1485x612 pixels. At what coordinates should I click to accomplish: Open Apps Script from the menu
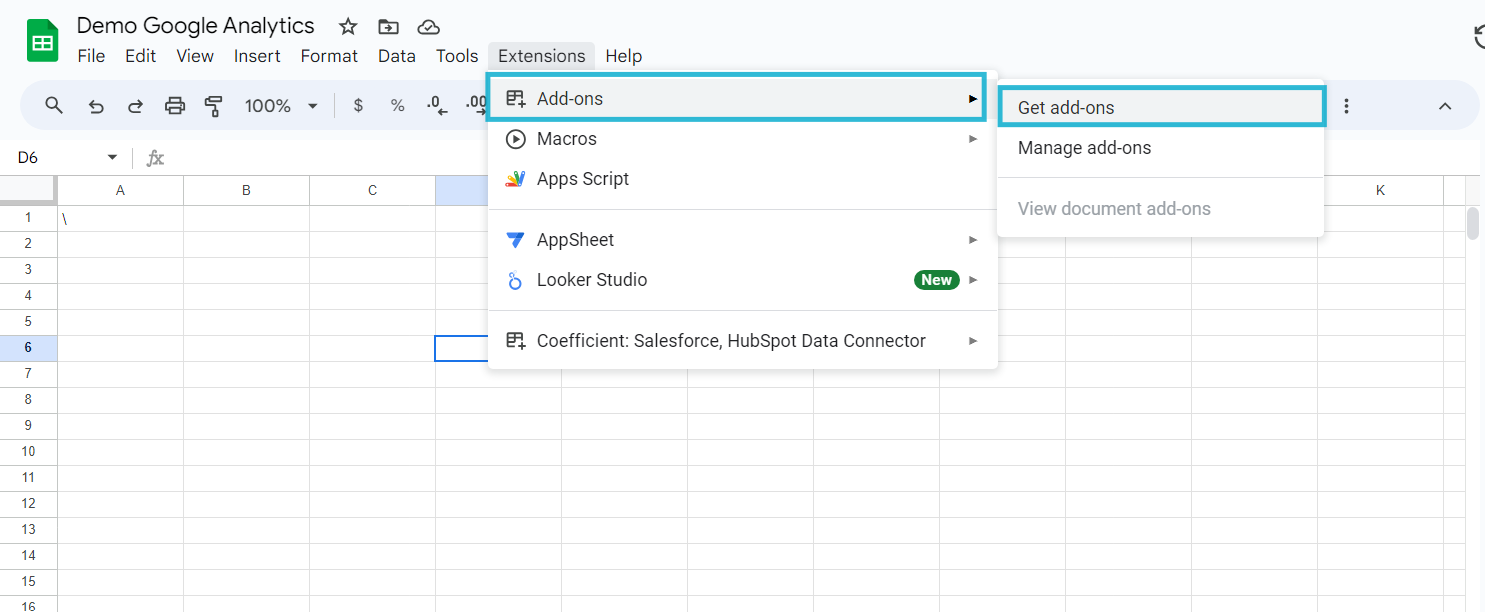742,179
